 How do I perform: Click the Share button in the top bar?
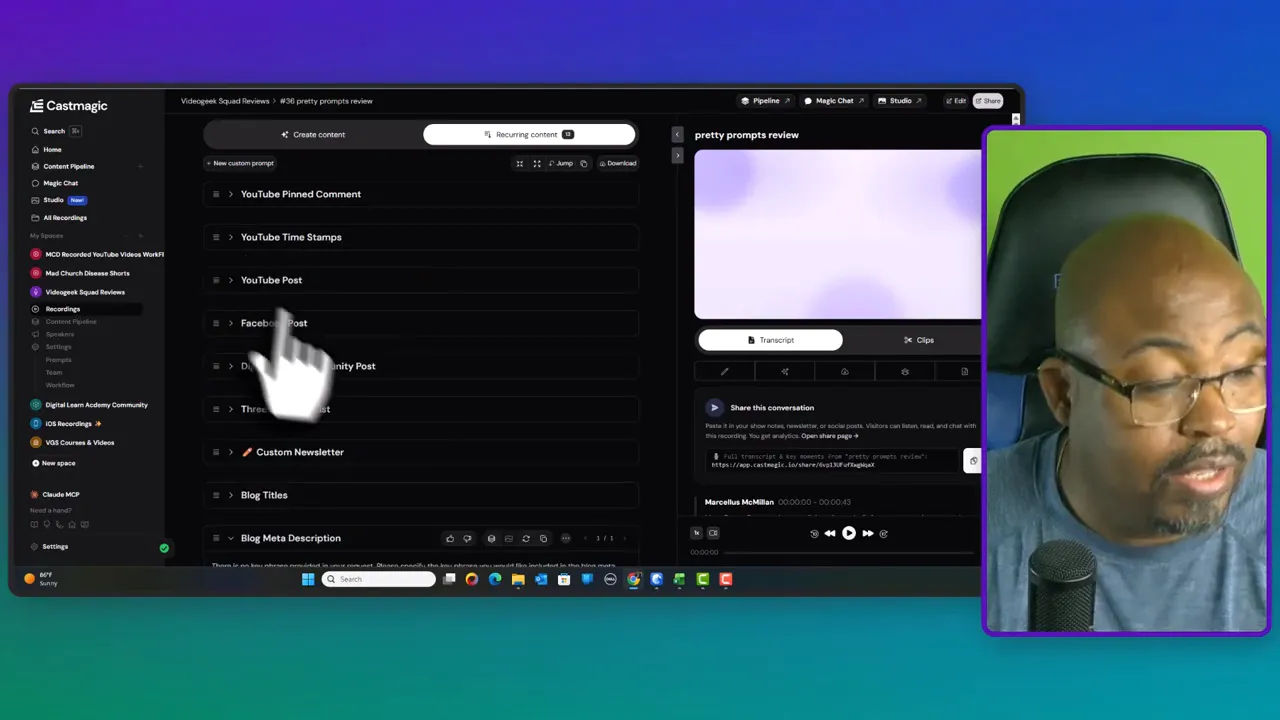(x=988, y=101)
